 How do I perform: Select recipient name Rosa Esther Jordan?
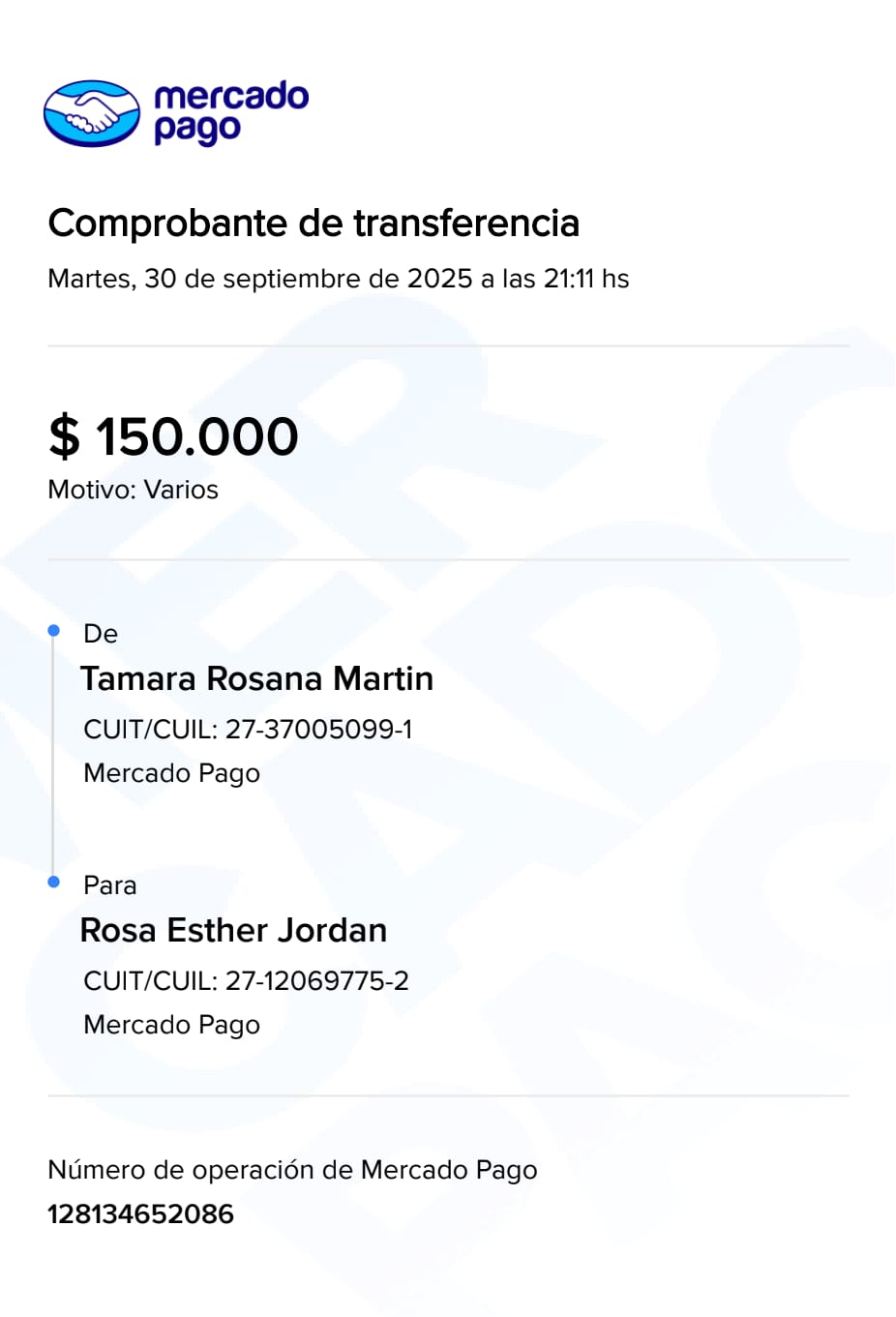(x=233, y=931)
